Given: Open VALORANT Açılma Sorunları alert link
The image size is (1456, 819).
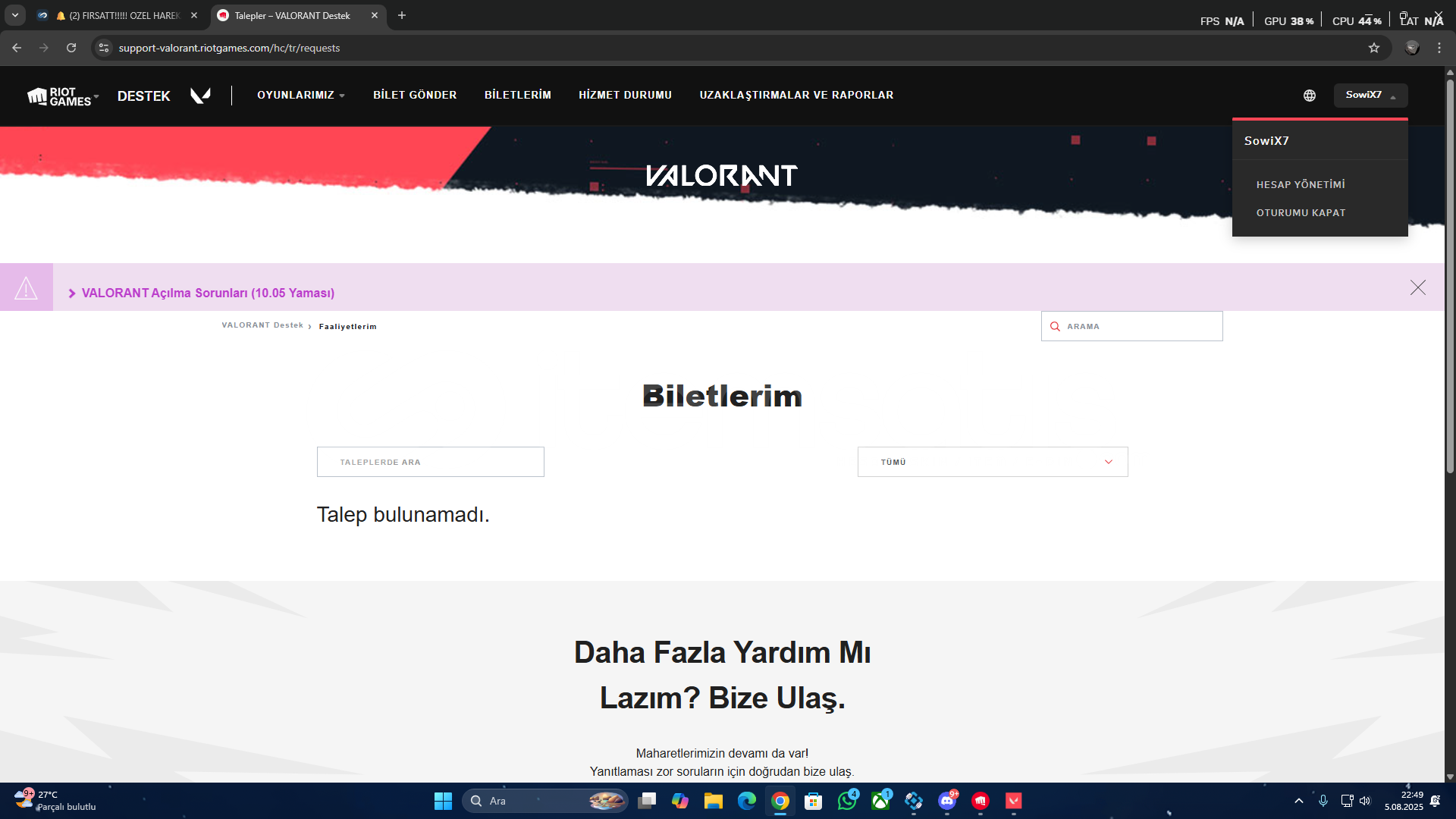Looking at the screenshot, I should [x=208, y=293].
